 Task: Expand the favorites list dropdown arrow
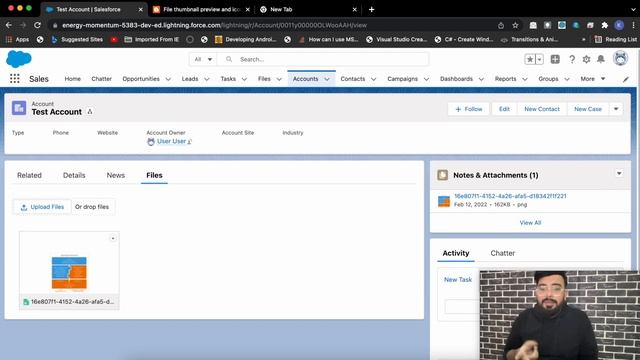540,59
